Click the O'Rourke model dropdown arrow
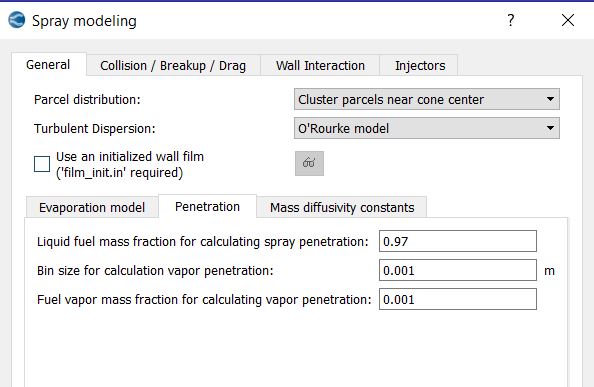 tap(550, 128)
